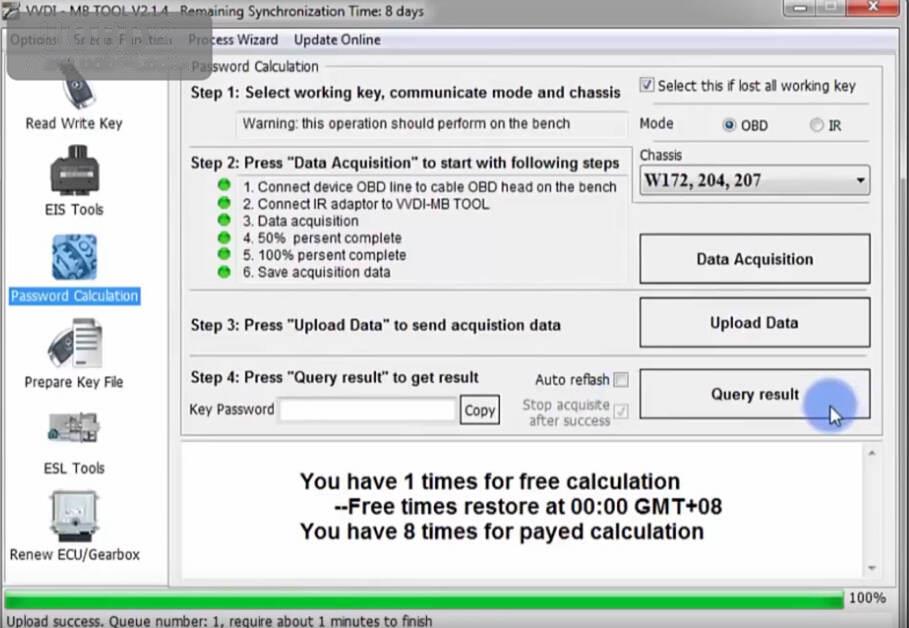Click '1. Connect device OBD line' step
Viewport: 909px width, 628px height.
click(430, 187)
